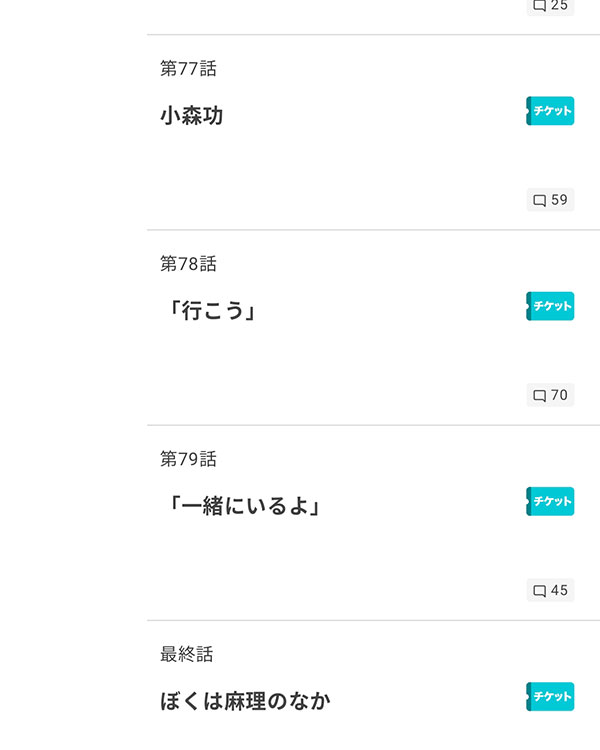
Task: Open episode titled 「行こう」
Action: click(x=212, y=311)
